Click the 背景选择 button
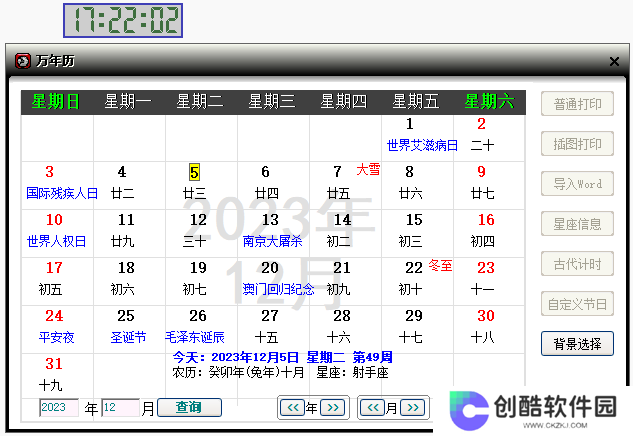 577,344
